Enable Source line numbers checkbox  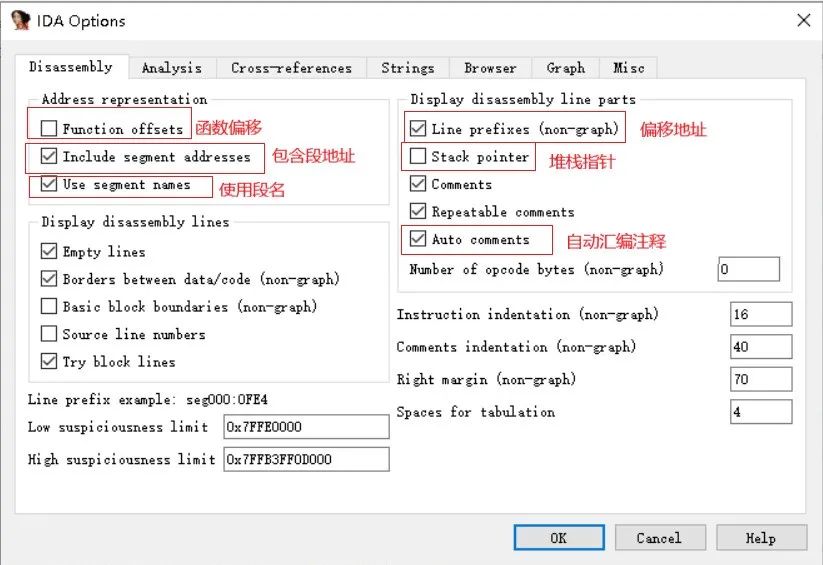click(x=49, y=333)
